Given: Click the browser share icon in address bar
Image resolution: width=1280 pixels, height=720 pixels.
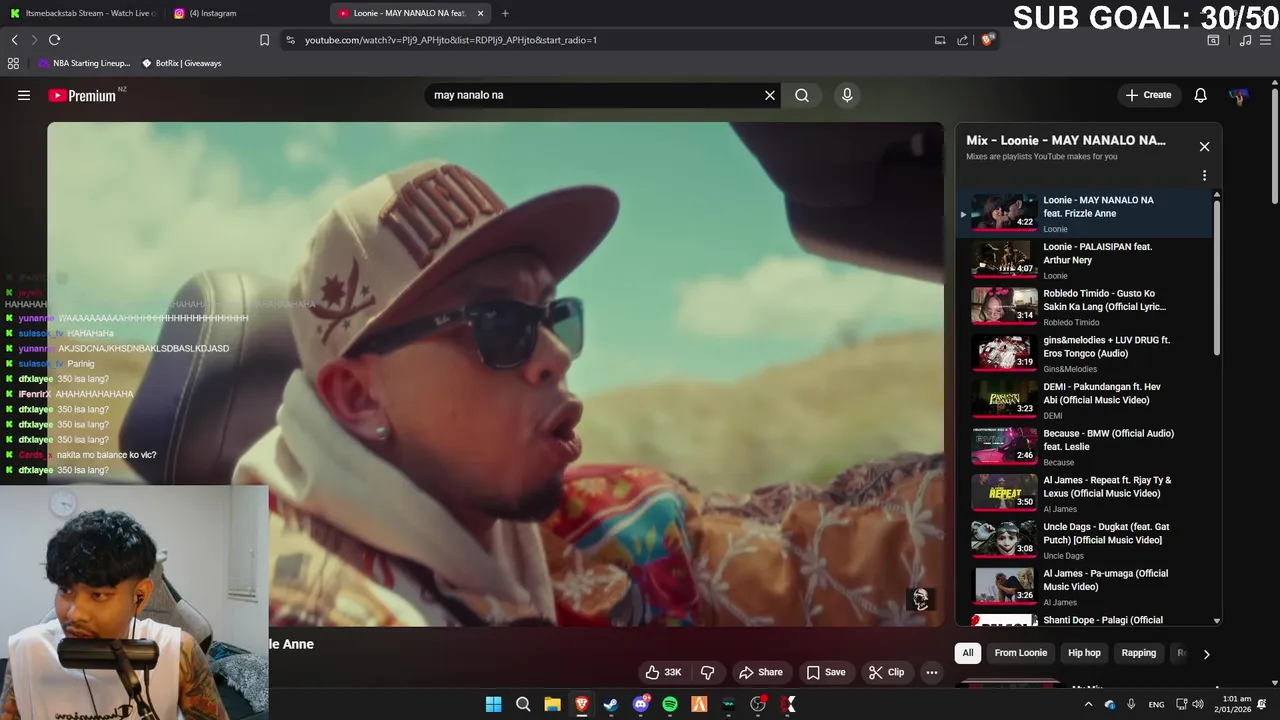Looking at the screenshot, I should point(962,40).
